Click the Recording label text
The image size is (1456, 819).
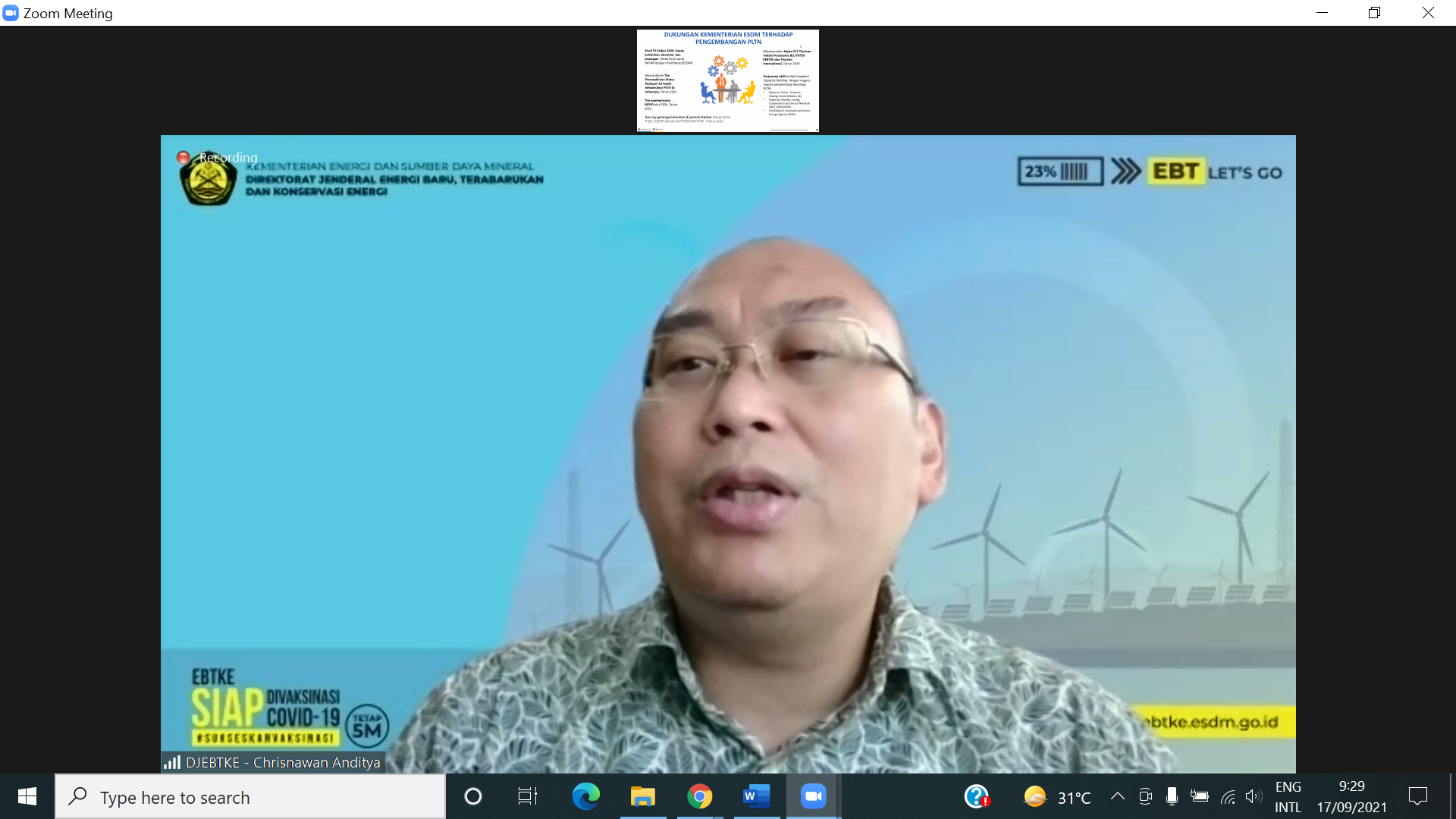point(228,158)
